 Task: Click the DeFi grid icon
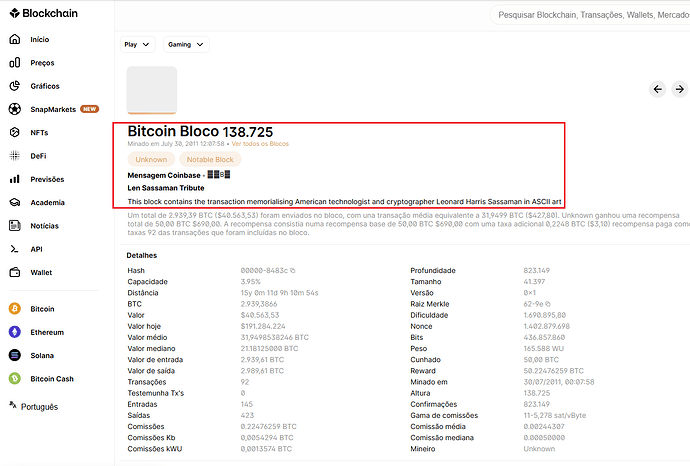pos(15,155)
